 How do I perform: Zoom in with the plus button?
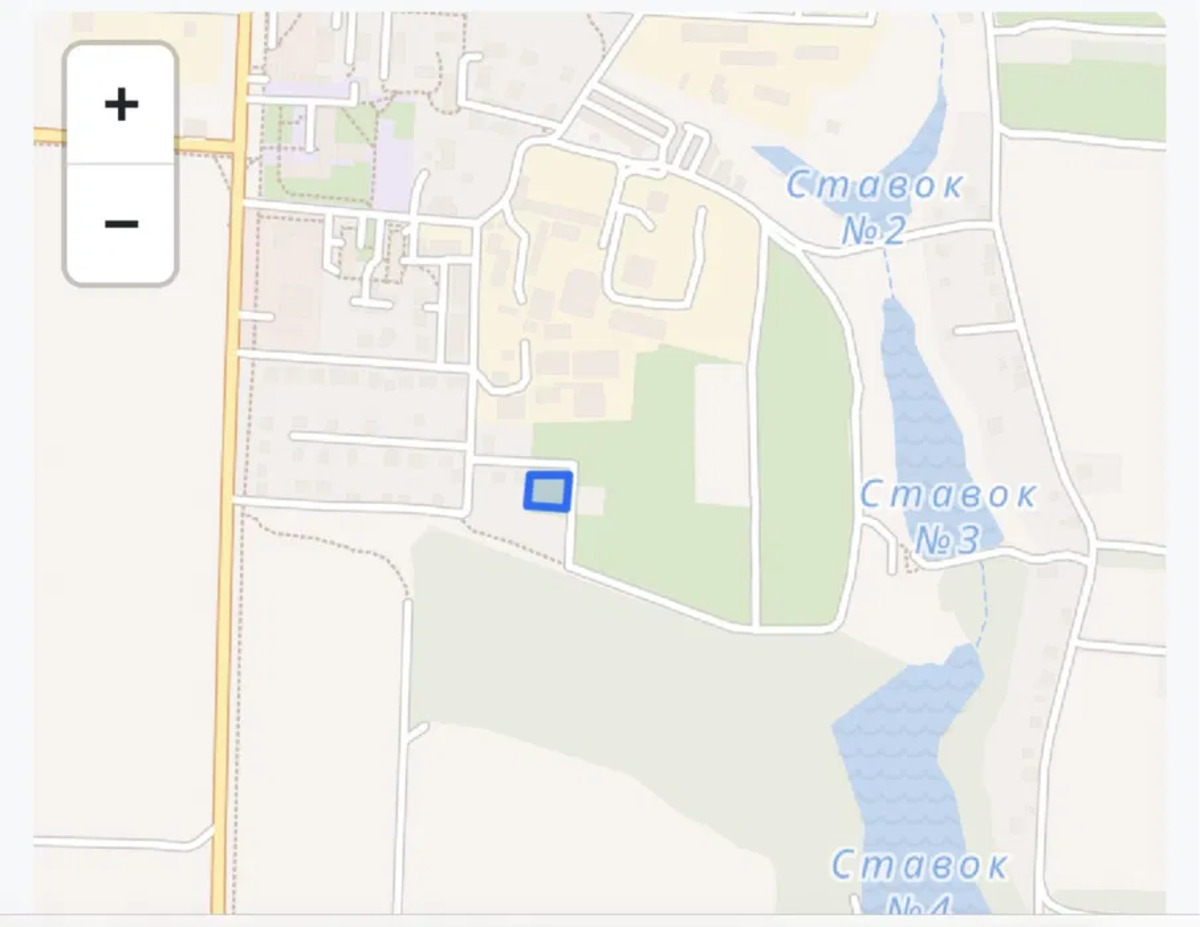(x=121, y=104)
